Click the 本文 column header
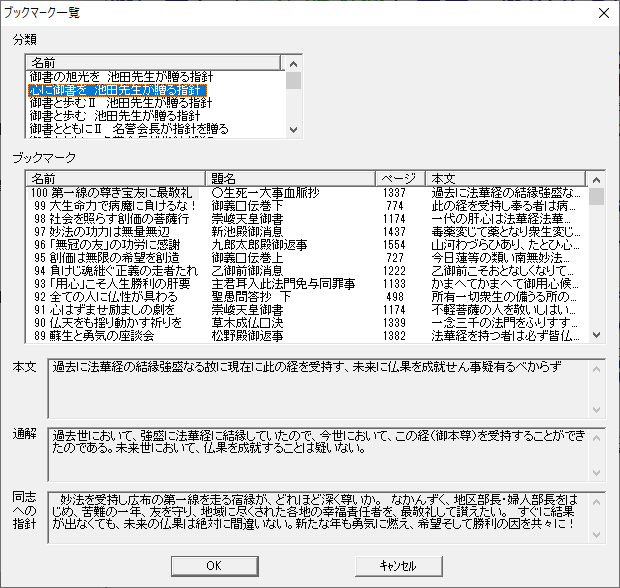Screen dimensions: 620x588 (x=505, y=178)
